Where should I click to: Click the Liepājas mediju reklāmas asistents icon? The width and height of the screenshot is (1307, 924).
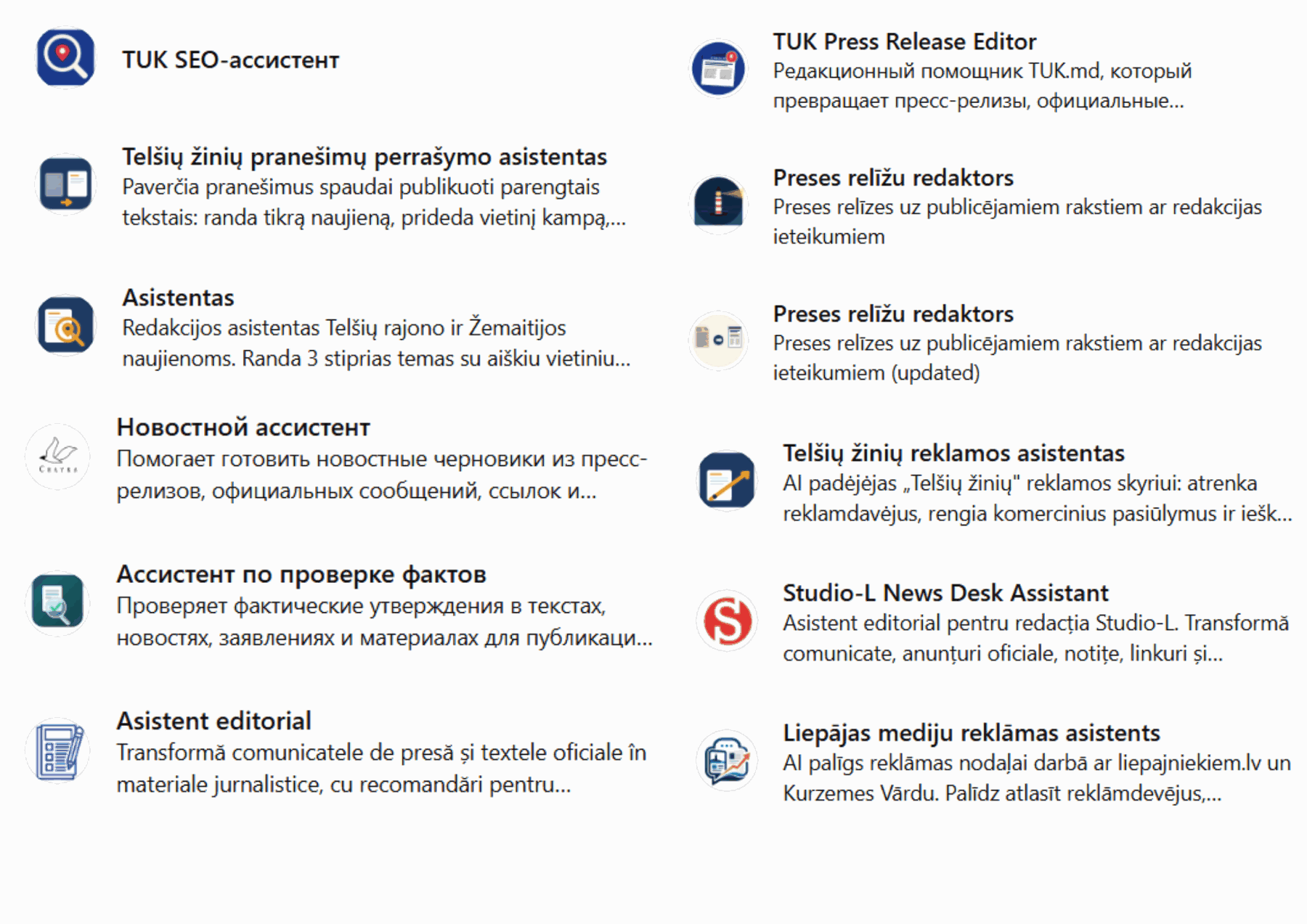[x=727, y=760]
